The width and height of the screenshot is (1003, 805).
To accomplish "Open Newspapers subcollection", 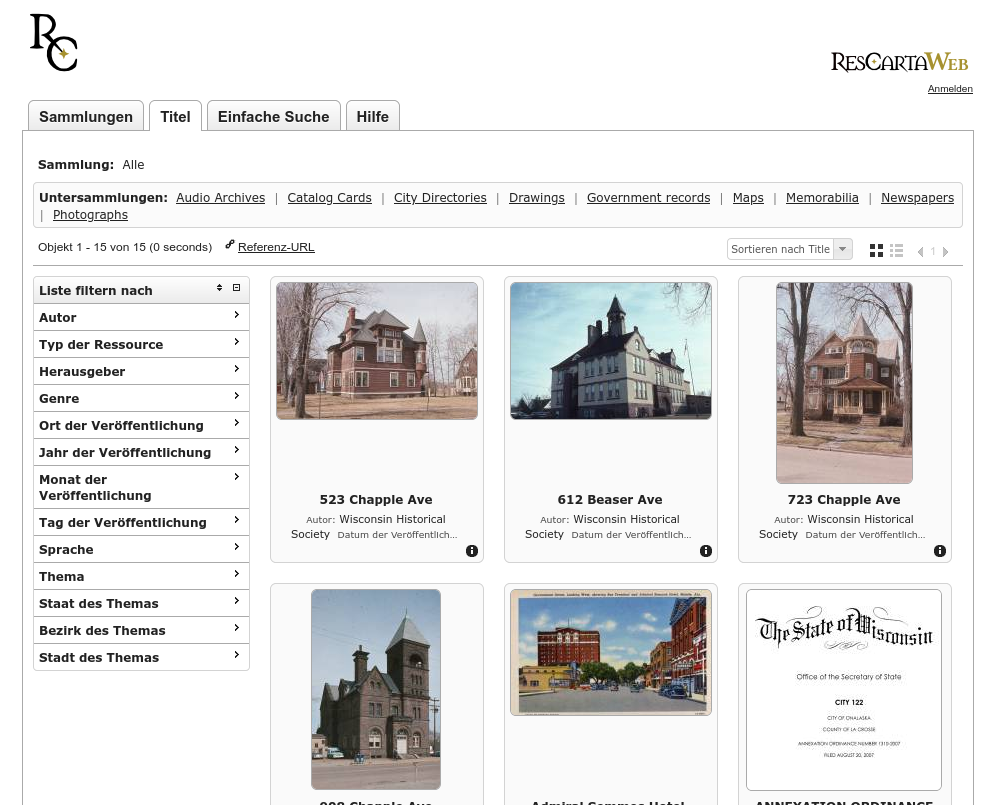I will [x=917, y=198].
